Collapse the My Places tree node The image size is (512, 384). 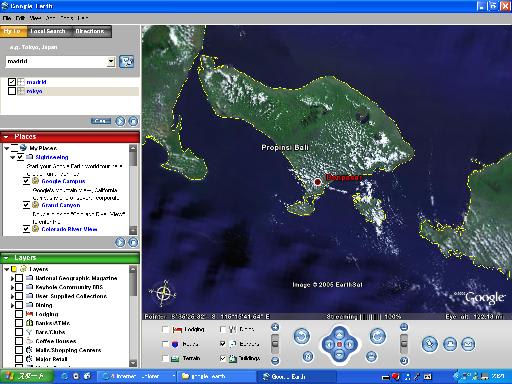click(6, 148)
